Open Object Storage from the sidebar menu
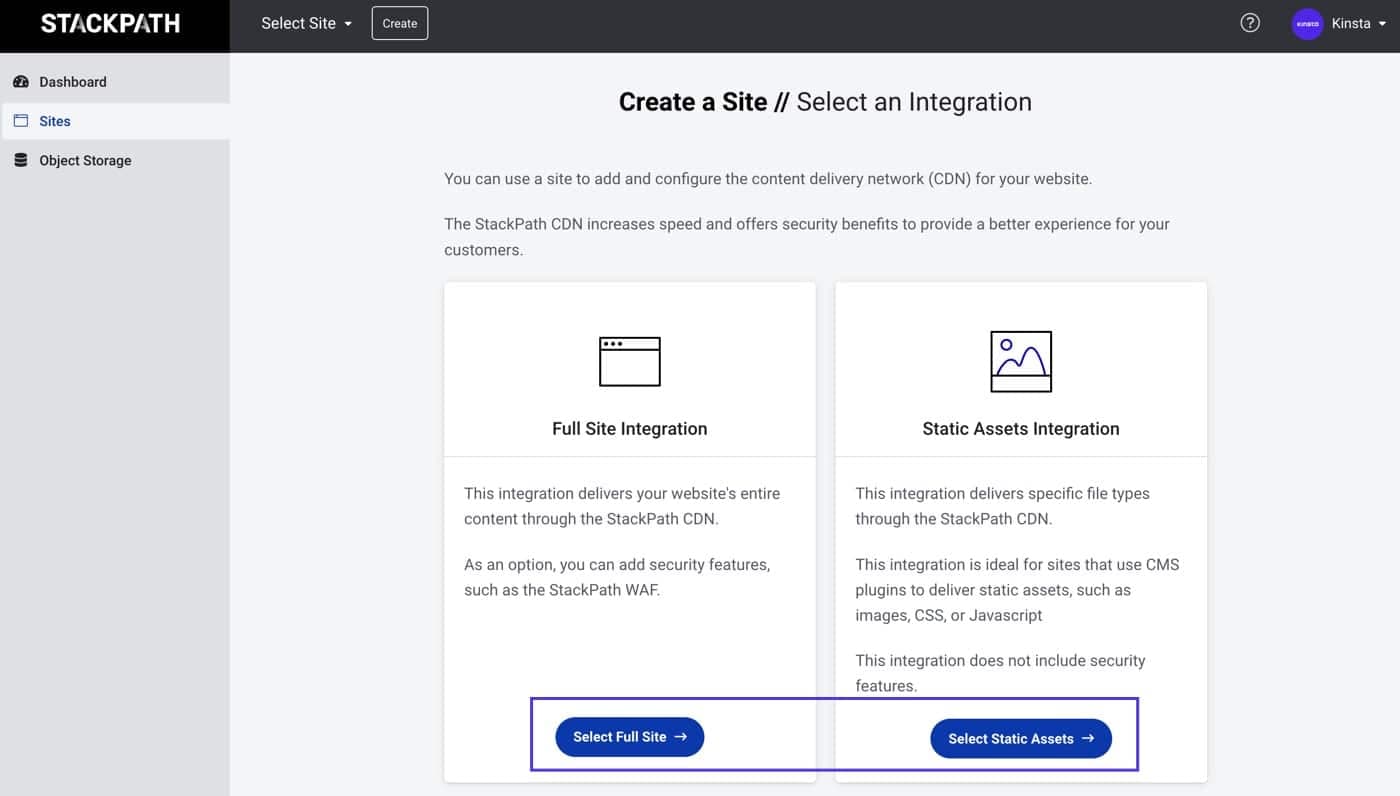This screenshot has height=796, width=1400. click(x=85, y=159)
